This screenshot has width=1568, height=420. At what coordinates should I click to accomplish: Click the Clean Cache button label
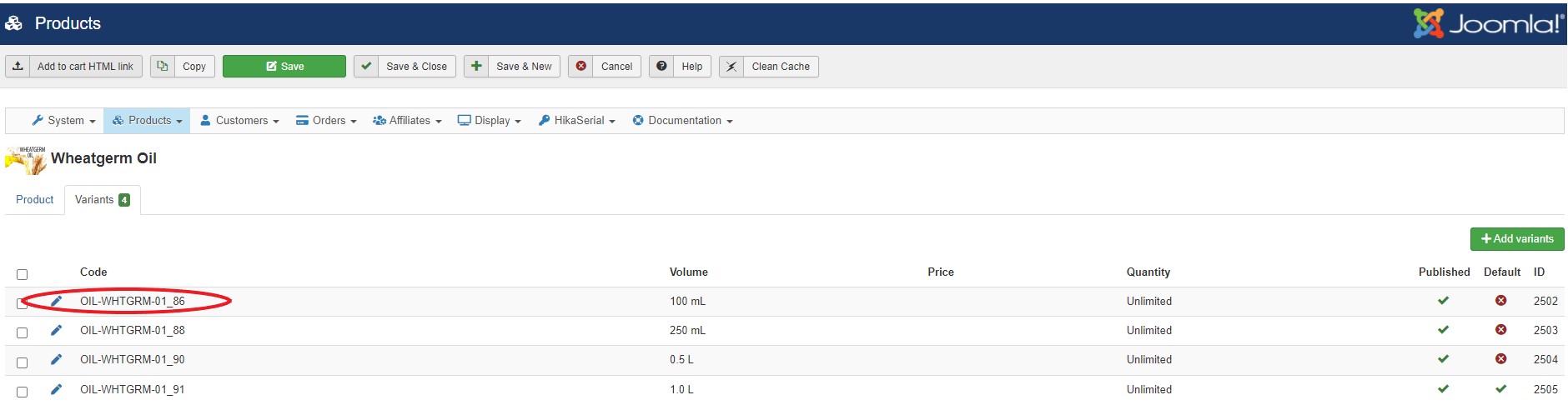point(781,67)
